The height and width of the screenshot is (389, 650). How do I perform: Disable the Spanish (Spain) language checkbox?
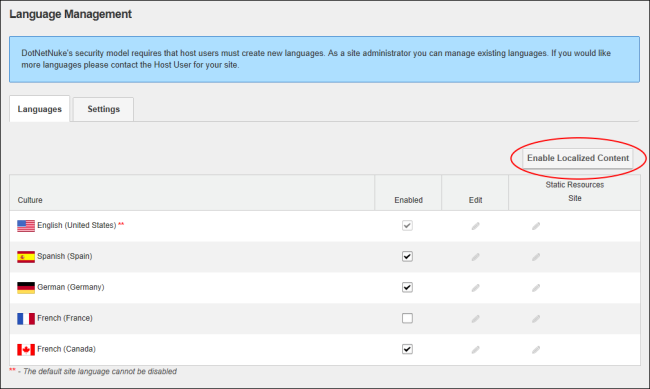[407, 256]
